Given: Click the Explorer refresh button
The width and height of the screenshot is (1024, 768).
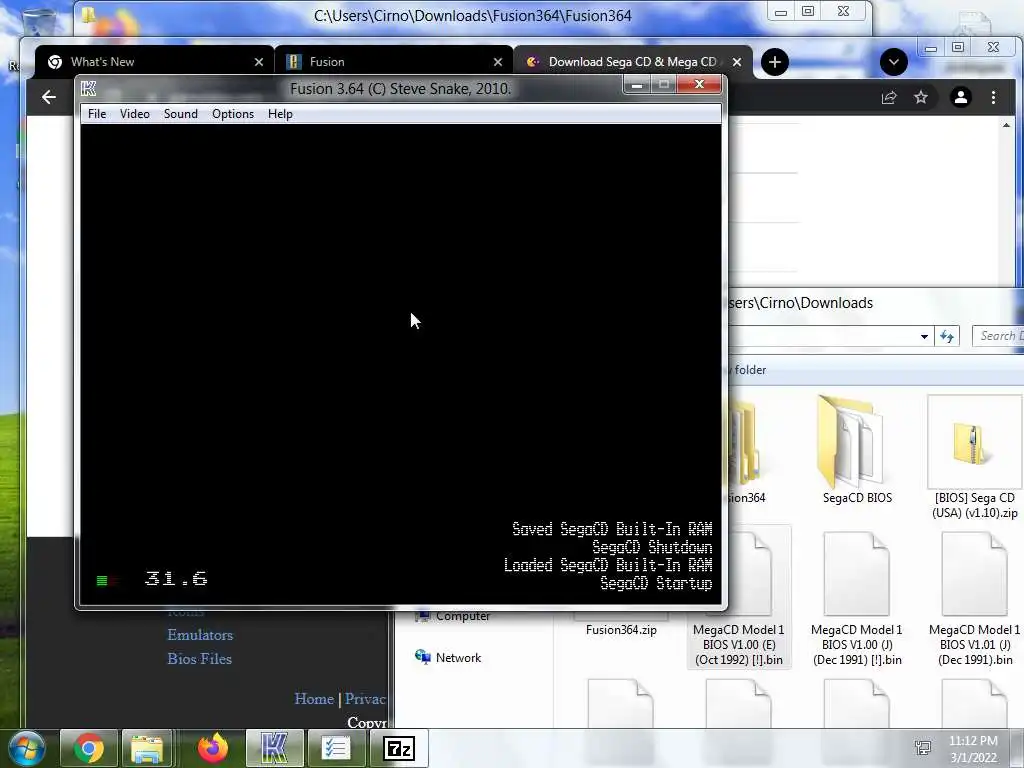Looking at the screenshot, I should pyautogui.click(x=947, y=336).
